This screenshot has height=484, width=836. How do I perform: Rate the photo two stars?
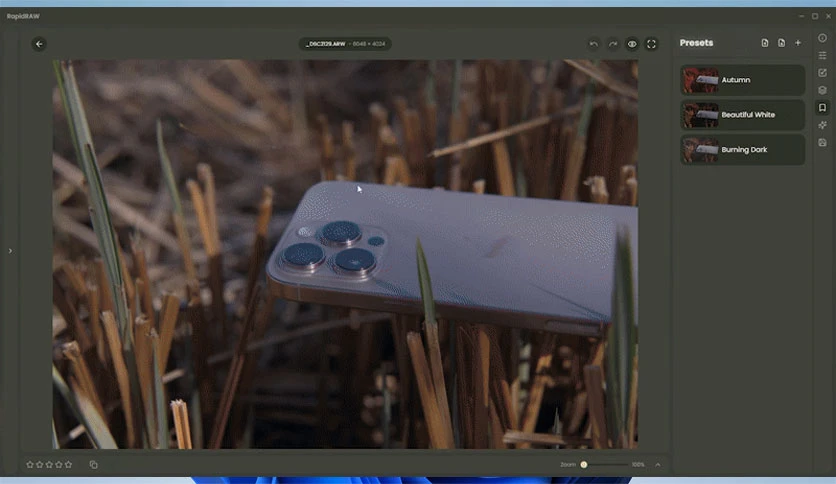39,465
